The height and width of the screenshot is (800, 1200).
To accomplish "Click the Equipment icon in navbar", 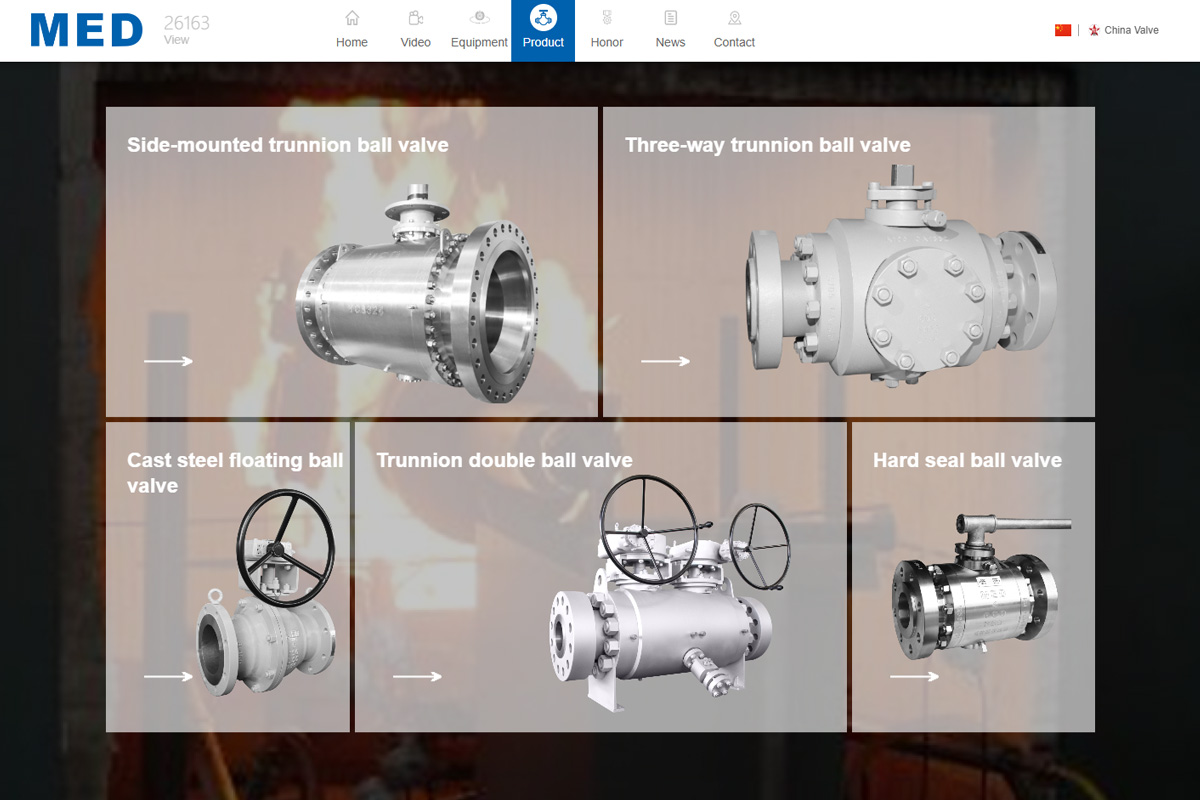I will pos(480,17).
